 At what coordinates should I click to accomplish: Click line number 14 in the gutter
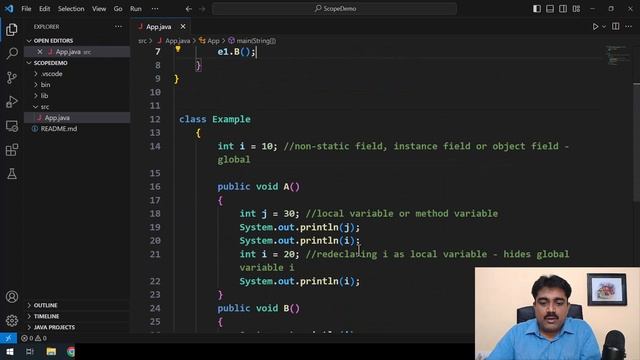pyautogui.click(x=155, y=146)
